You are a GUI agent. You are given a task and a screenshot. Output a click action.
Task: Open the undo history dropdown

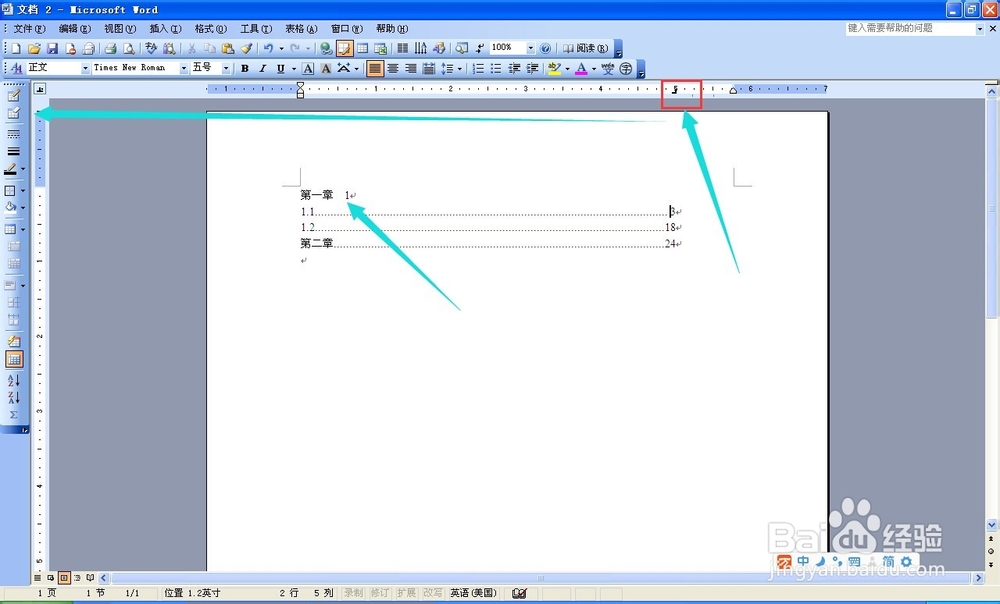pos(281,48)
